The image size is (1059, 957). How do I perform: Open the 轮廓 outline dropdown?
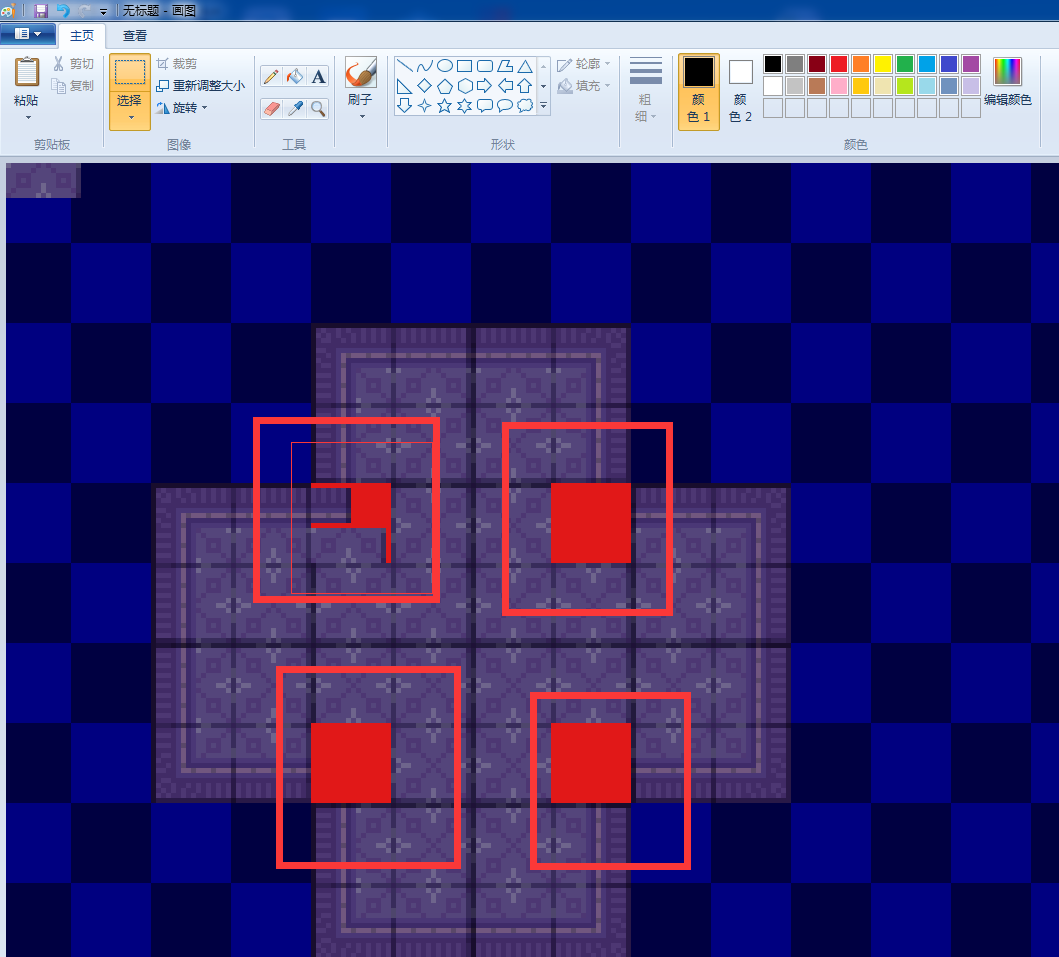click(608, 63)
